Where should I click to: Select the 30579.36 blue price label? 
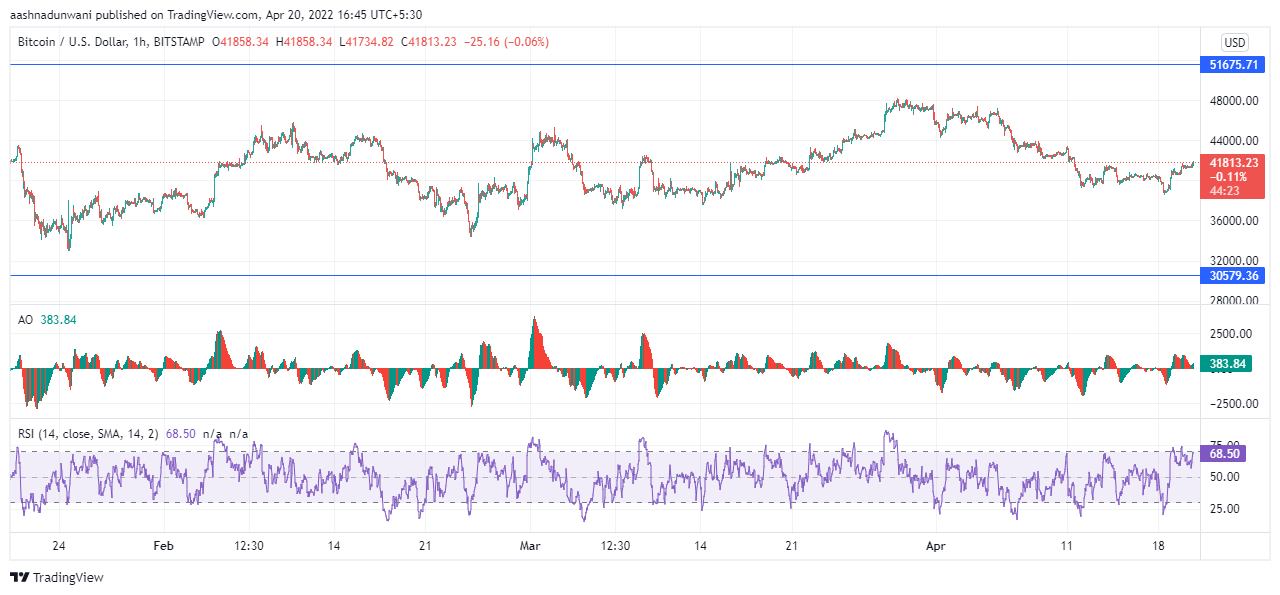coord(1233,276)
